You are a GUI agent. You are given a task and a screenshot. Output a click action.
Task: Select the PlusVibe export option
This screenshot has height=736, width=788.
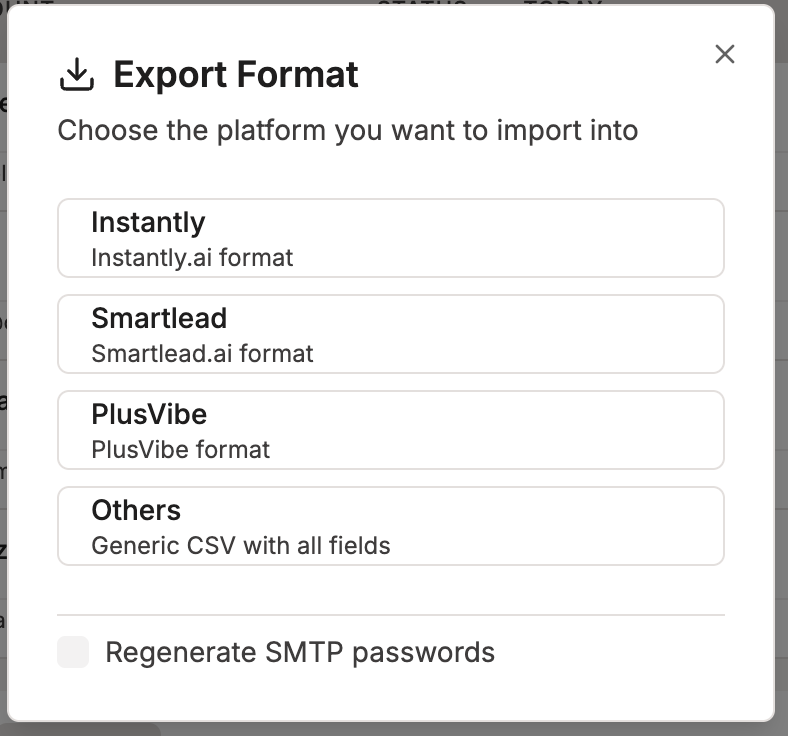[391, 430]
